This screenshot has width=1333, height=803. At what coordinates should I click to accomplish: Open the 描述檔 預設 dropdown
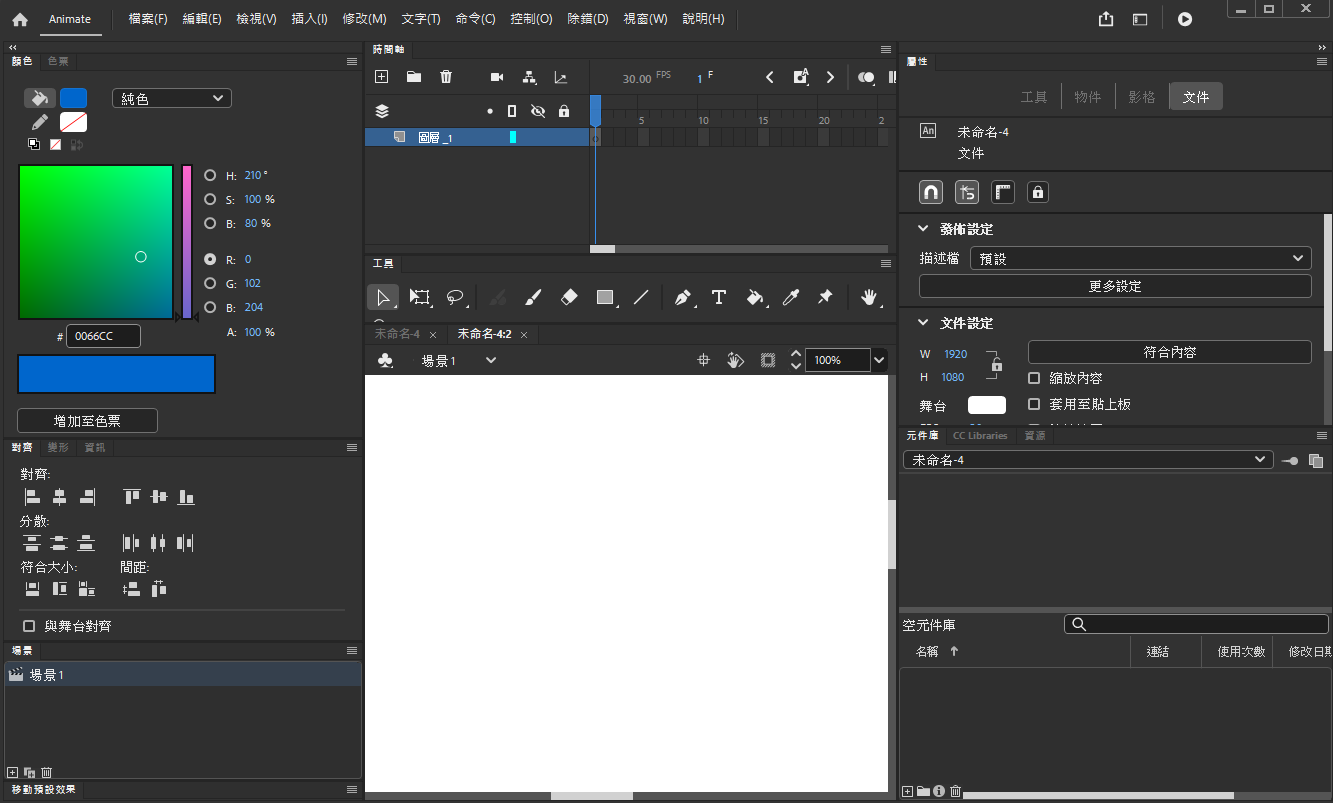pos(1140,258)
